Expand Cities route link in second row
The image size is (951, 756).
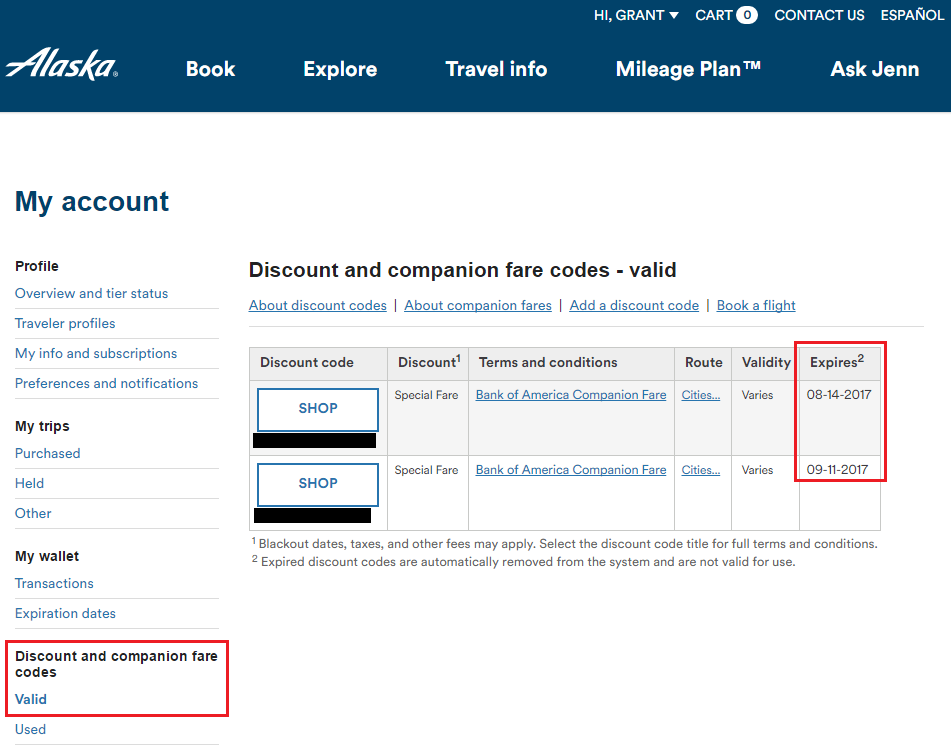pos(700,470)
